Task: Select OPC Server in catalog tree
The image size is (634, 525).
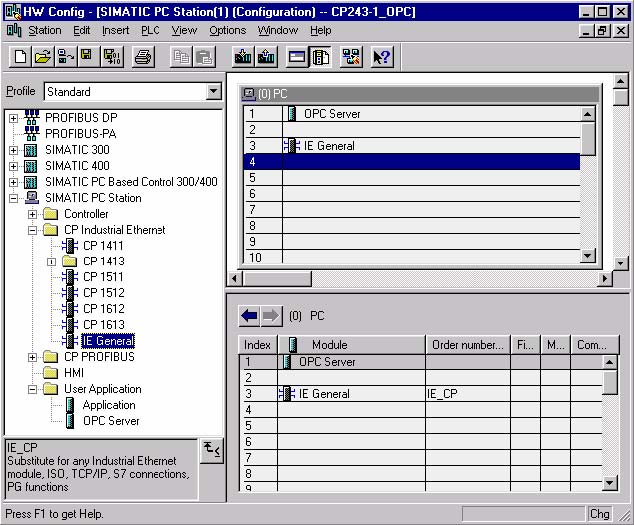Action: click(111, 421)
